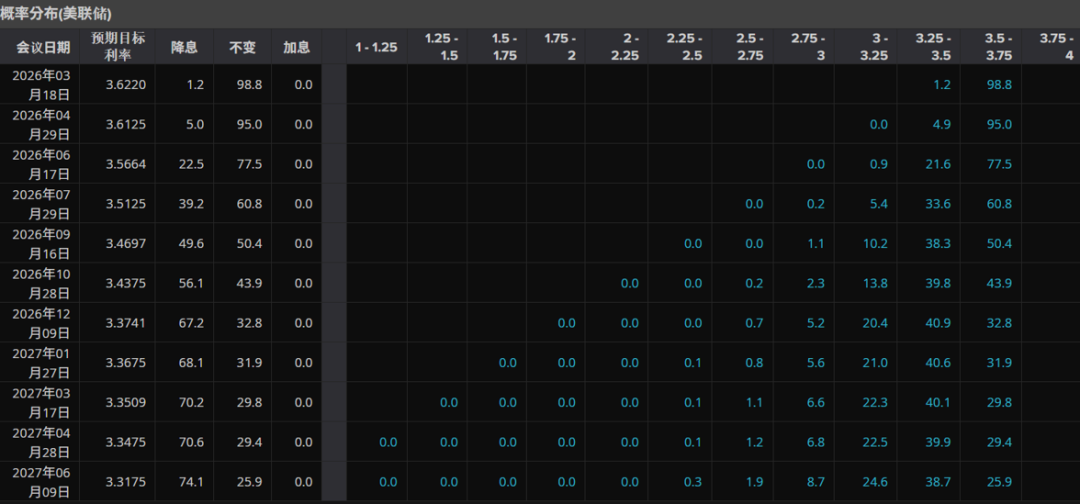Click 不变 value 29.4 for 2027年04月28日
The height and width of the screenshot is (504, 1080).
pos(249,443)
